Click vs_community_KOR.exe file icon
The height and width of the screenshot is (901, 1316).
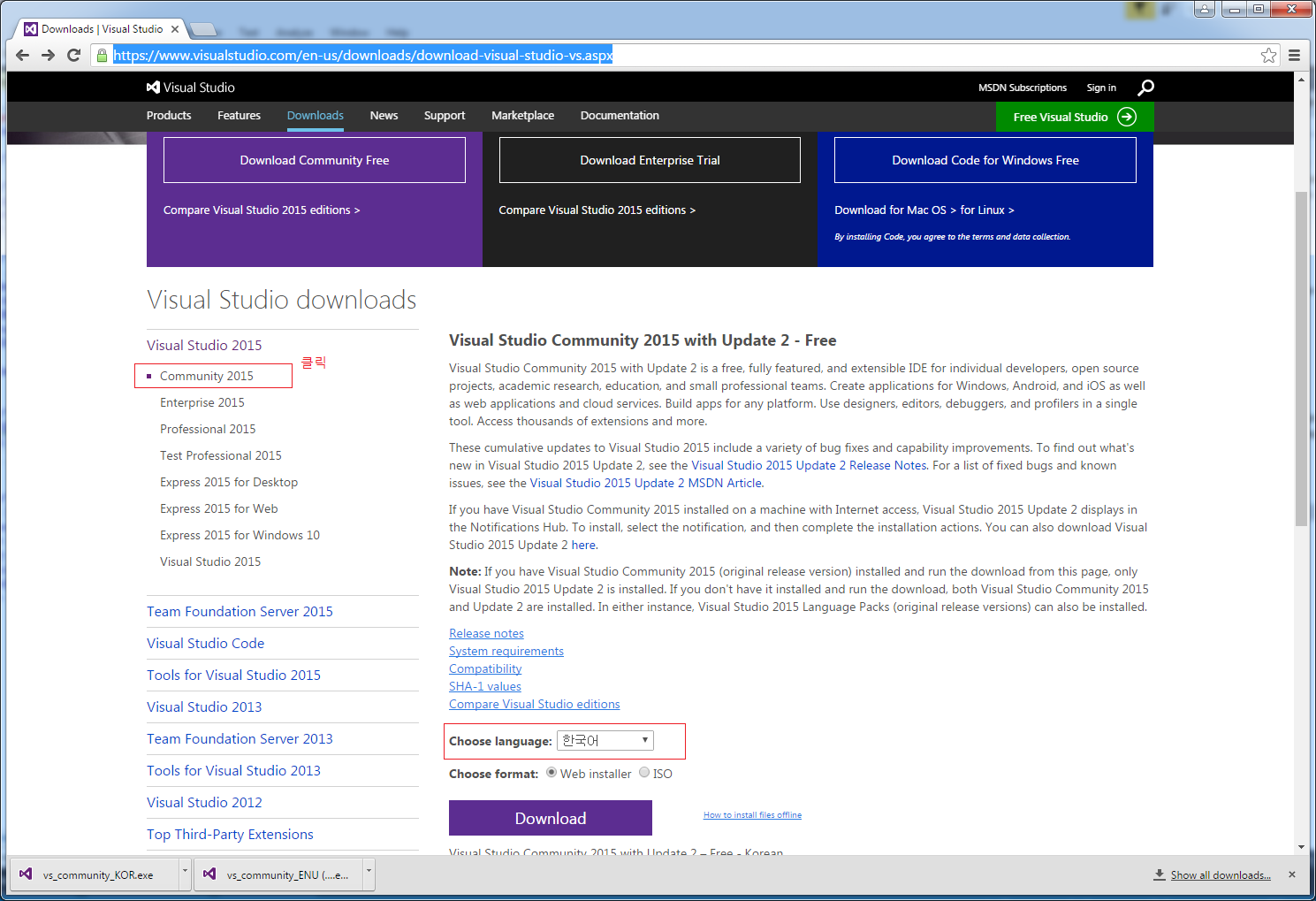point(26,874)
